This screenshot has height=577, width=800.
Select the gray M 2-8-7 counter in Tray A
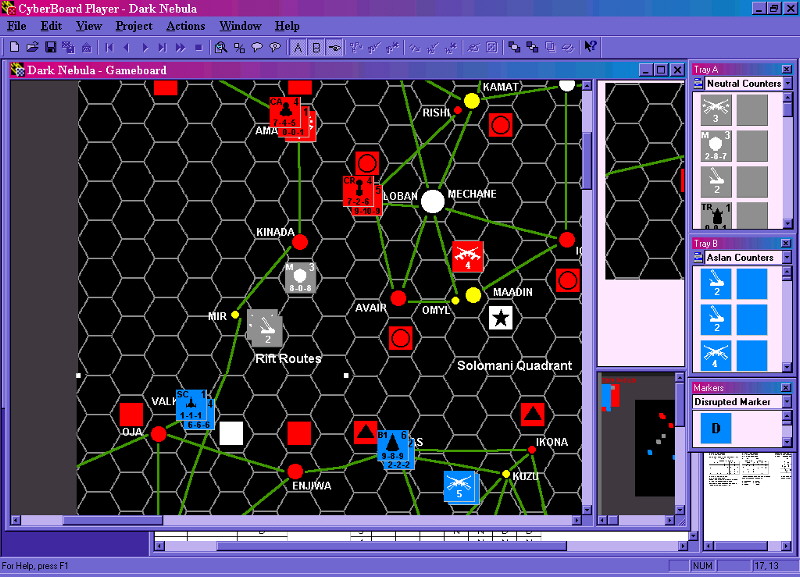(x=716, y=146)
